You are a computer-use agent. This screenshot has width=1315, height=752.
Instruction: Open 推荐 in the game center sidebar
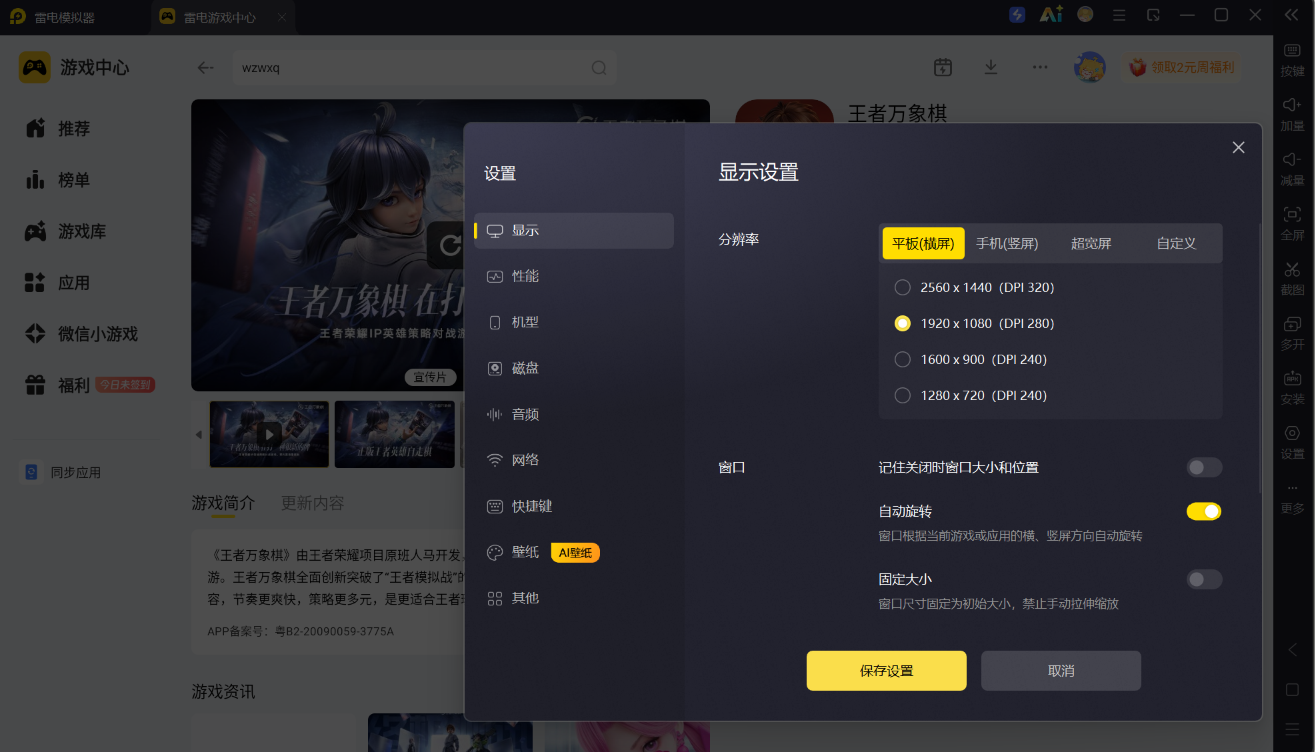[58, 128]
